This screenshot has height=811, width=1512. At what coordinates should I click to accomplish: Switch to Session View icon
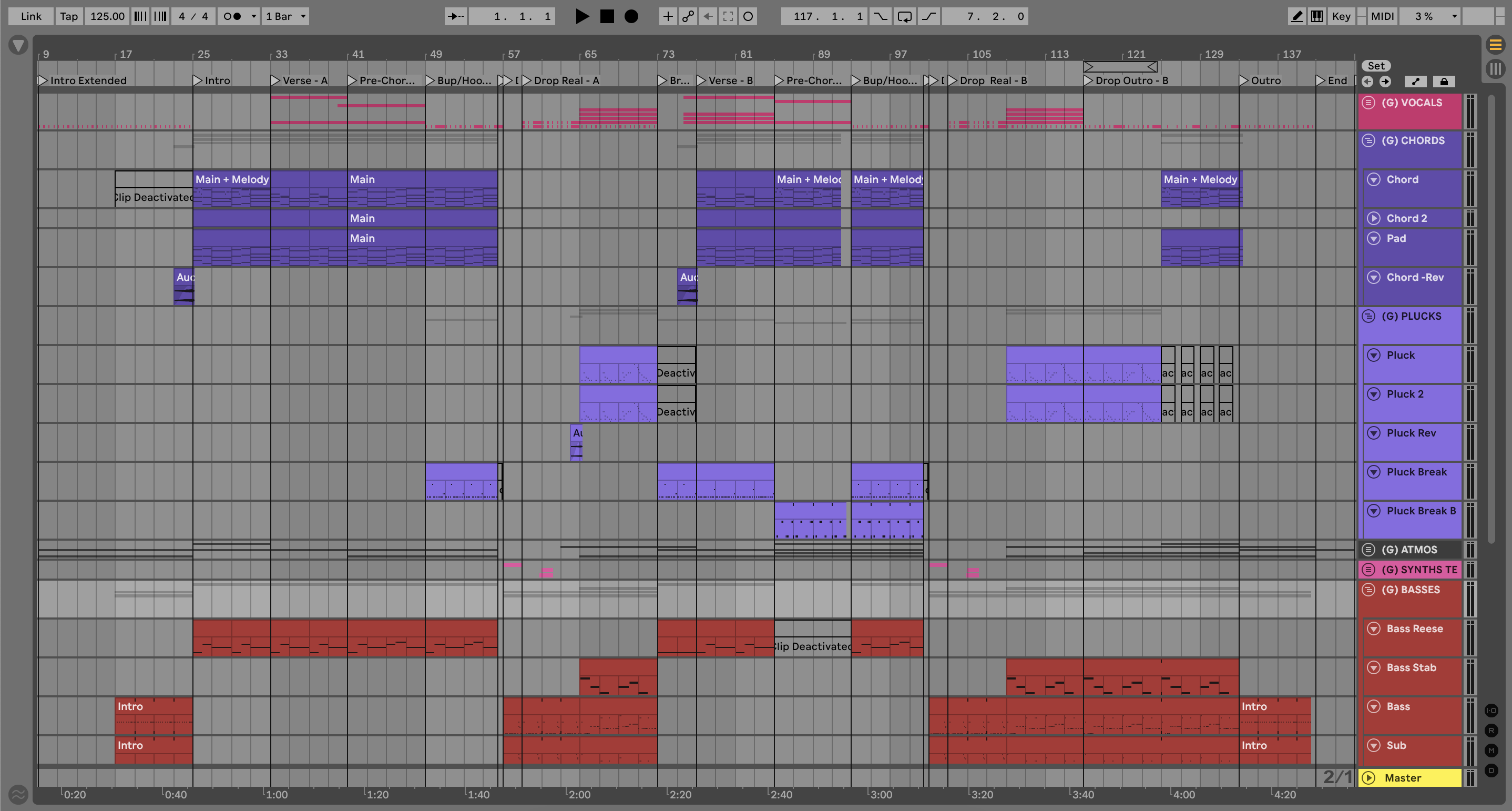coord(1495,69)
